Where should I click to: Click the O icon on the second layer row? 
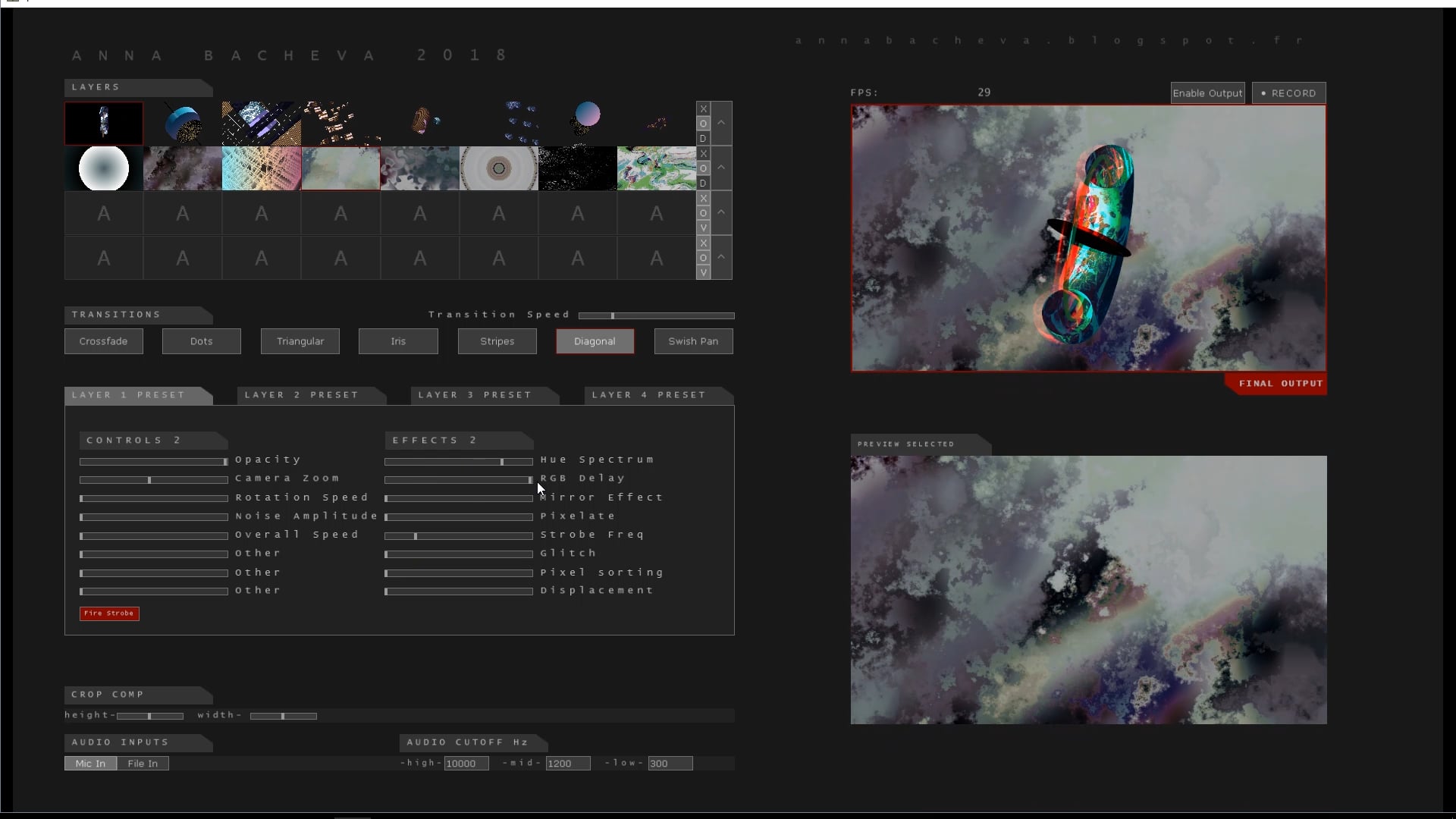coord(704,169)
